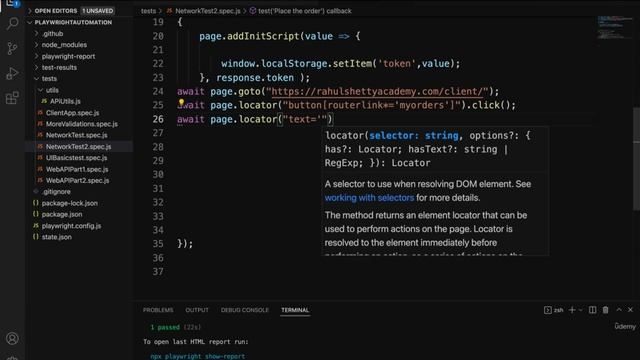The width and height of the screenshot is (640, 360).
Task: Click the tests breadcrumb segment
Action: point(148,11)
